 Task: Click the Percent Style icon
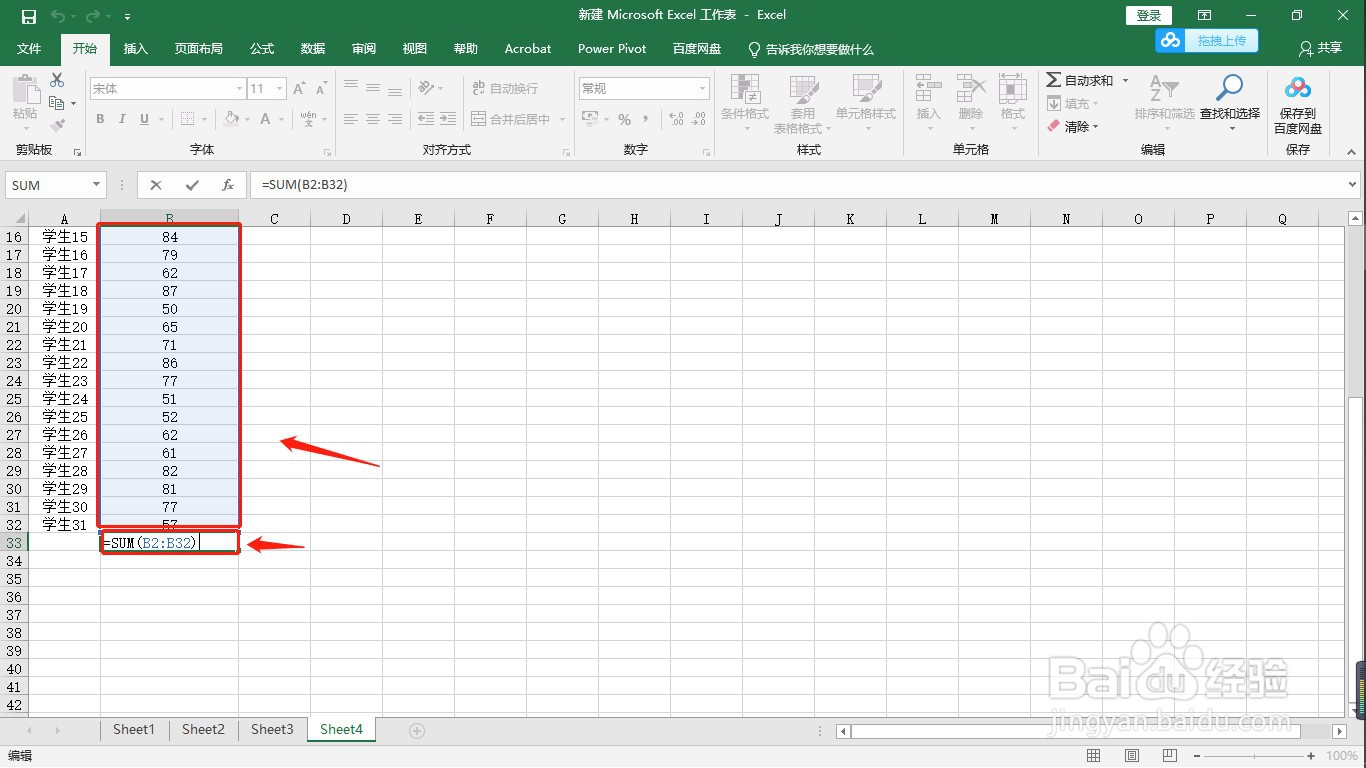[624, 119]
